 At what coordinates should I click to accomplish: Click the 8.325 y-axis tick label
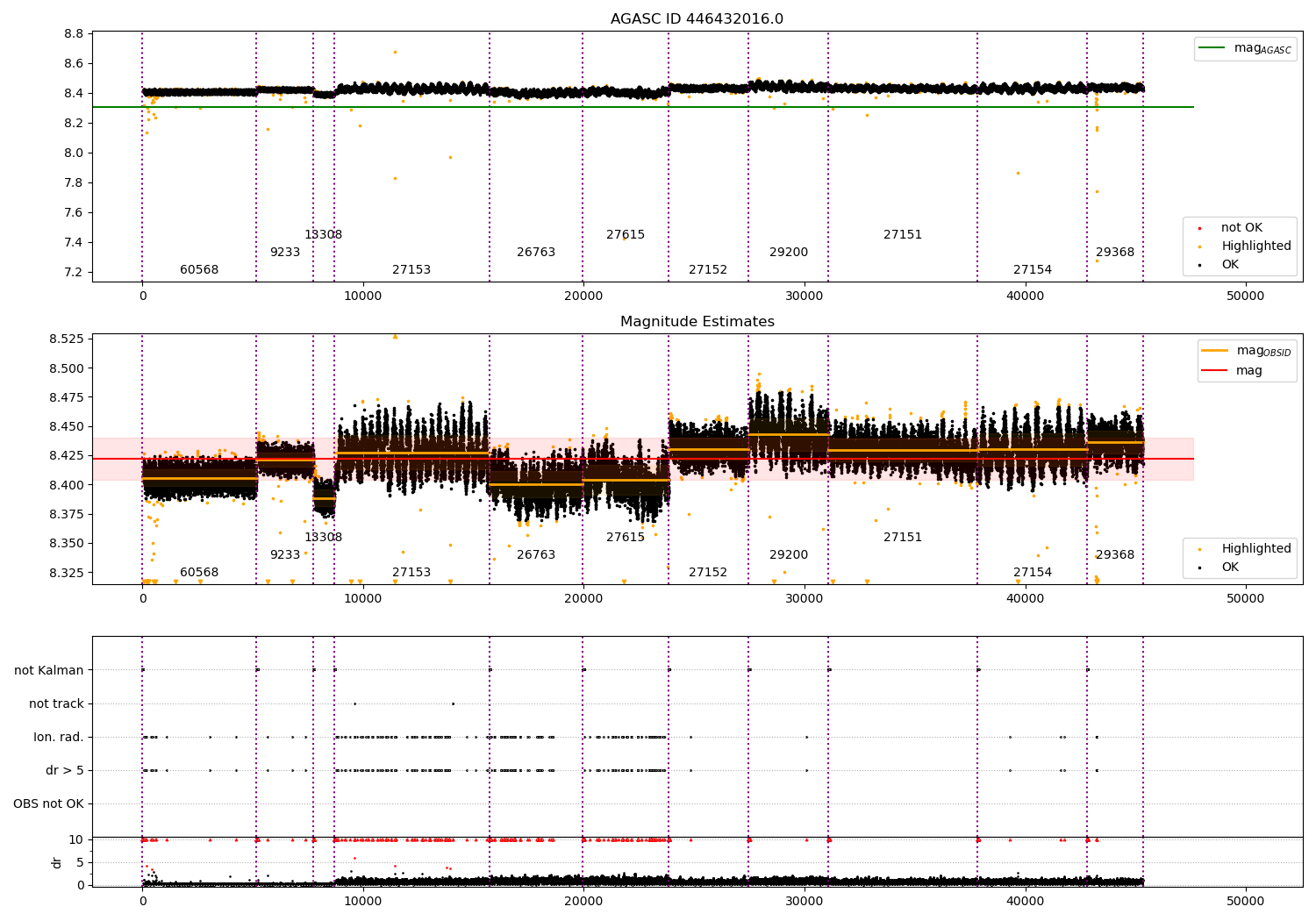67,573
